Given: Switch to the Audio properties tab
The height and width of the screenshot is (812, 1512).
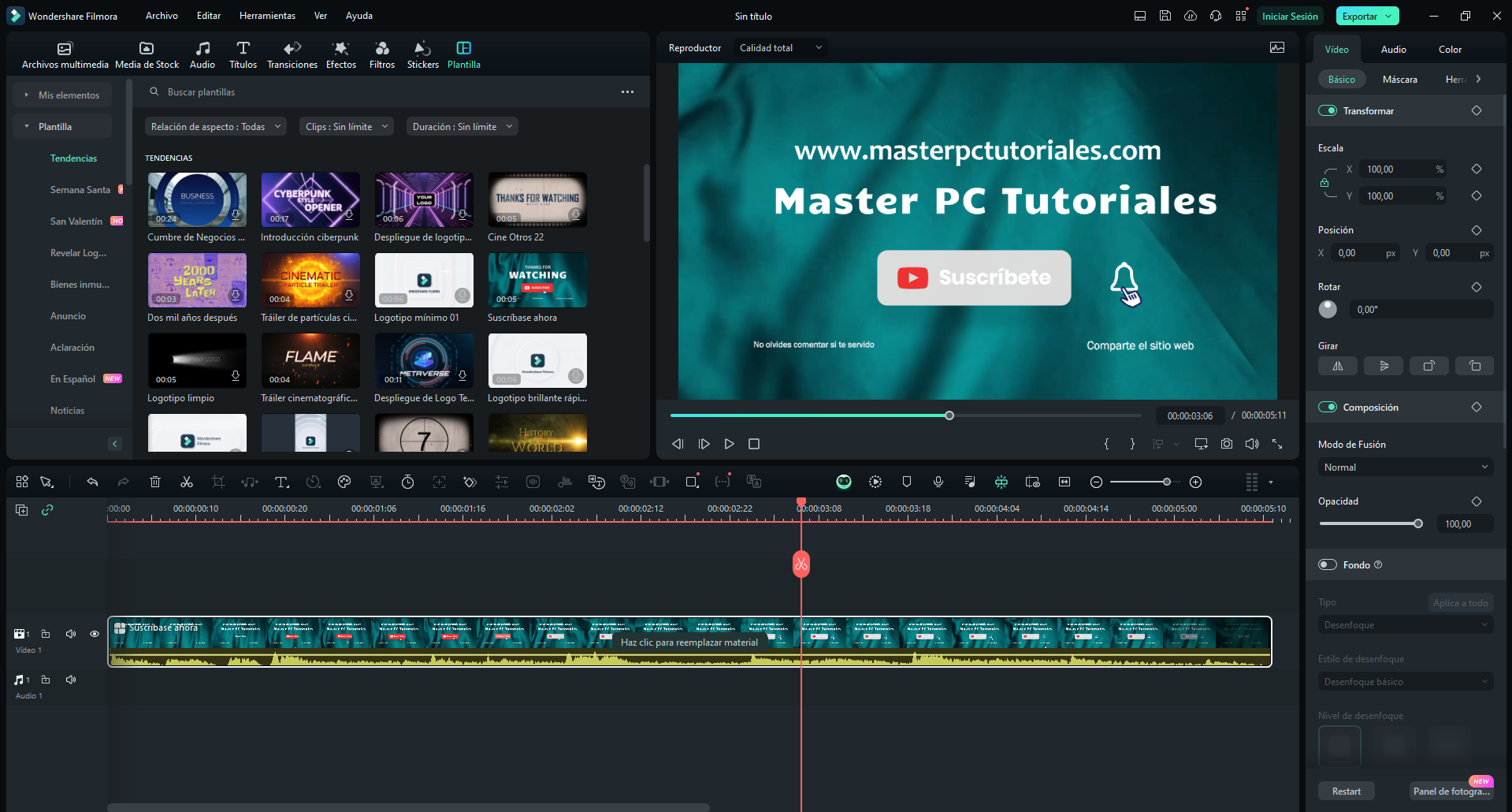Looking at the screenshot, I should [1393, 49].
